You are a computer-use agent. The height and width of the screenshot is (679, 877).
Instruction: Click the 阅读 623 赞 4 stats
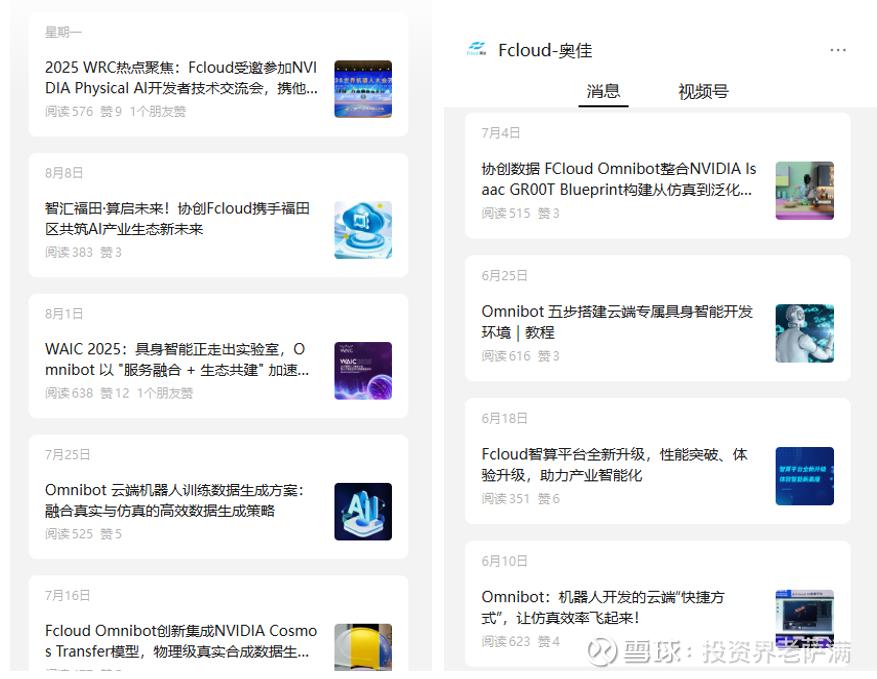[x=520, y=641]
